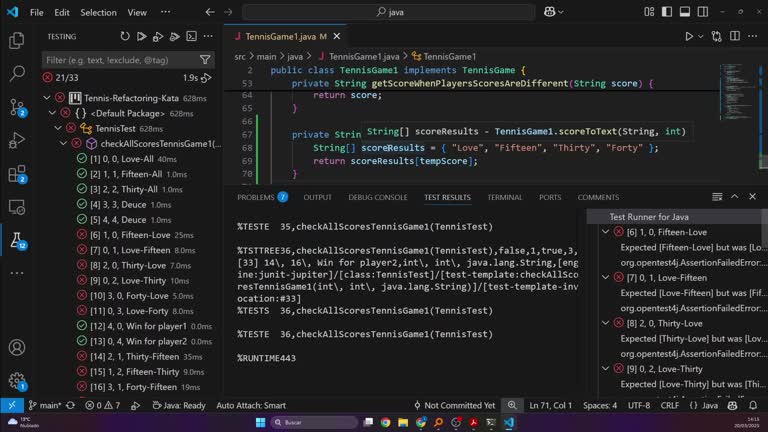
Task: Open Extensions view in activity bar
Action: pos(17,174)
